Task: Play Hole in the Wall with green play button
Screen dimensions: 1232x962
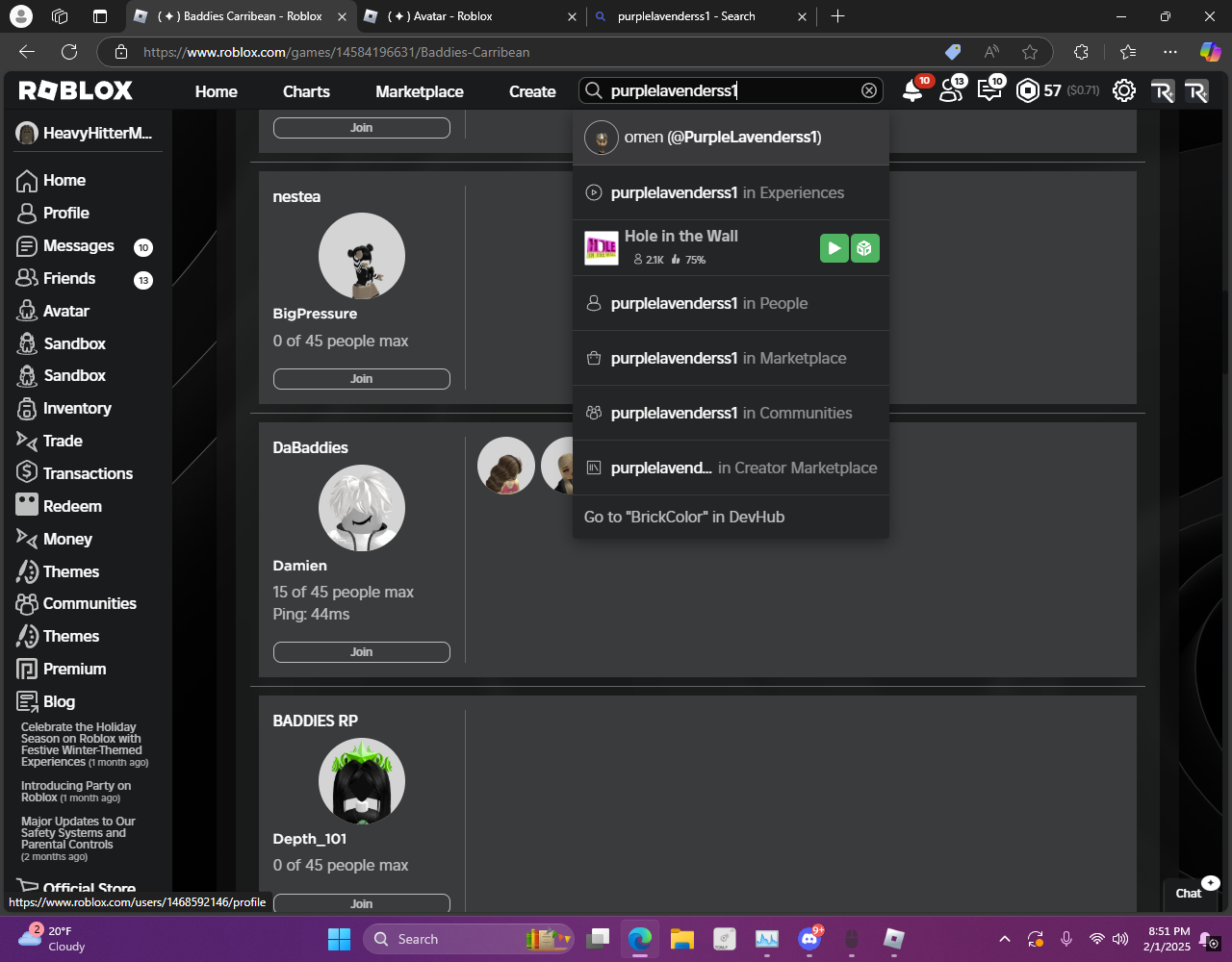Action: (x=834, y=248)
